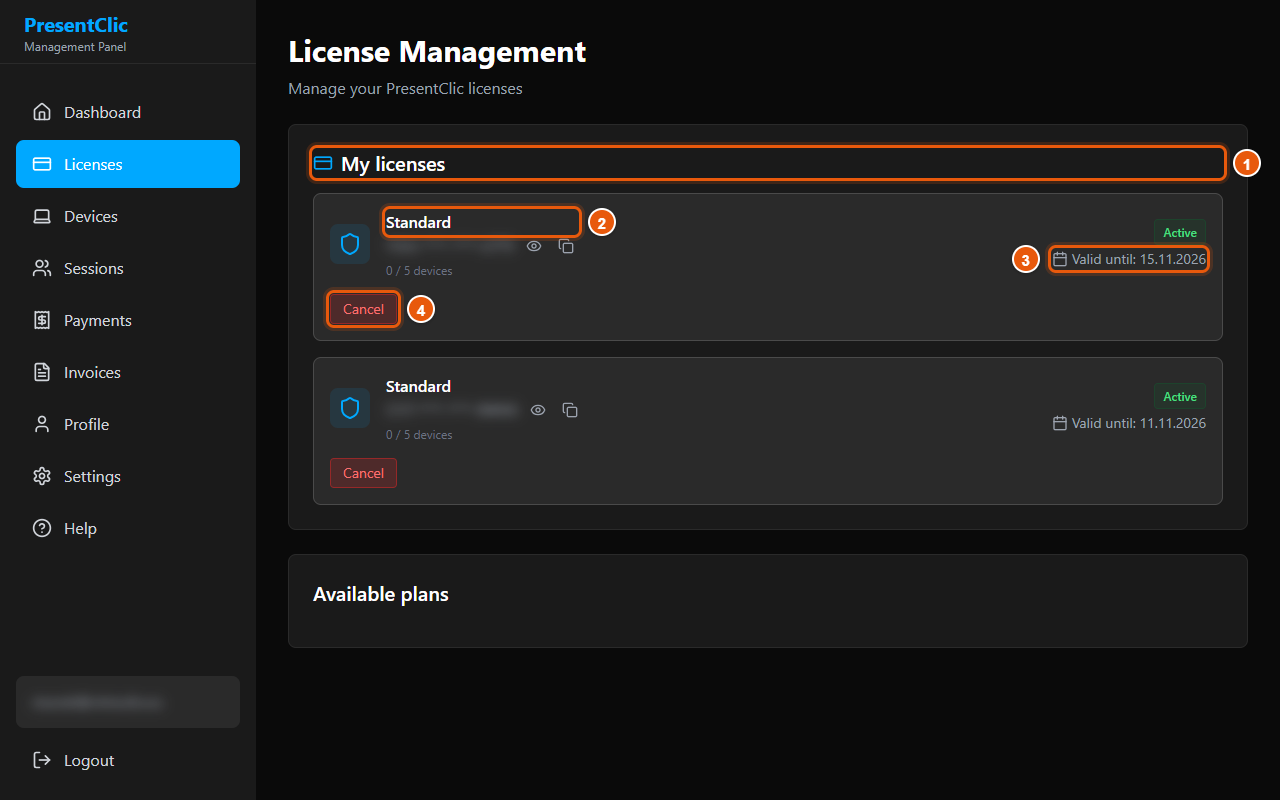Click the Help question mark icon

(x=42, y=528)
